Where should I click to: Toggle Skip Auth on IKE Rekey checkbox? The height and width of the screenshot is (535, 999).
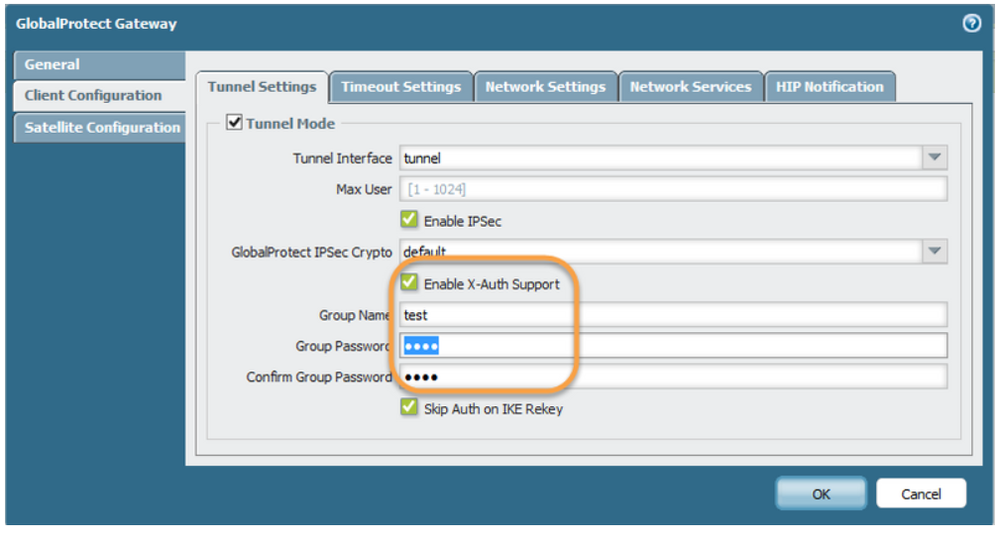(409, 407)
